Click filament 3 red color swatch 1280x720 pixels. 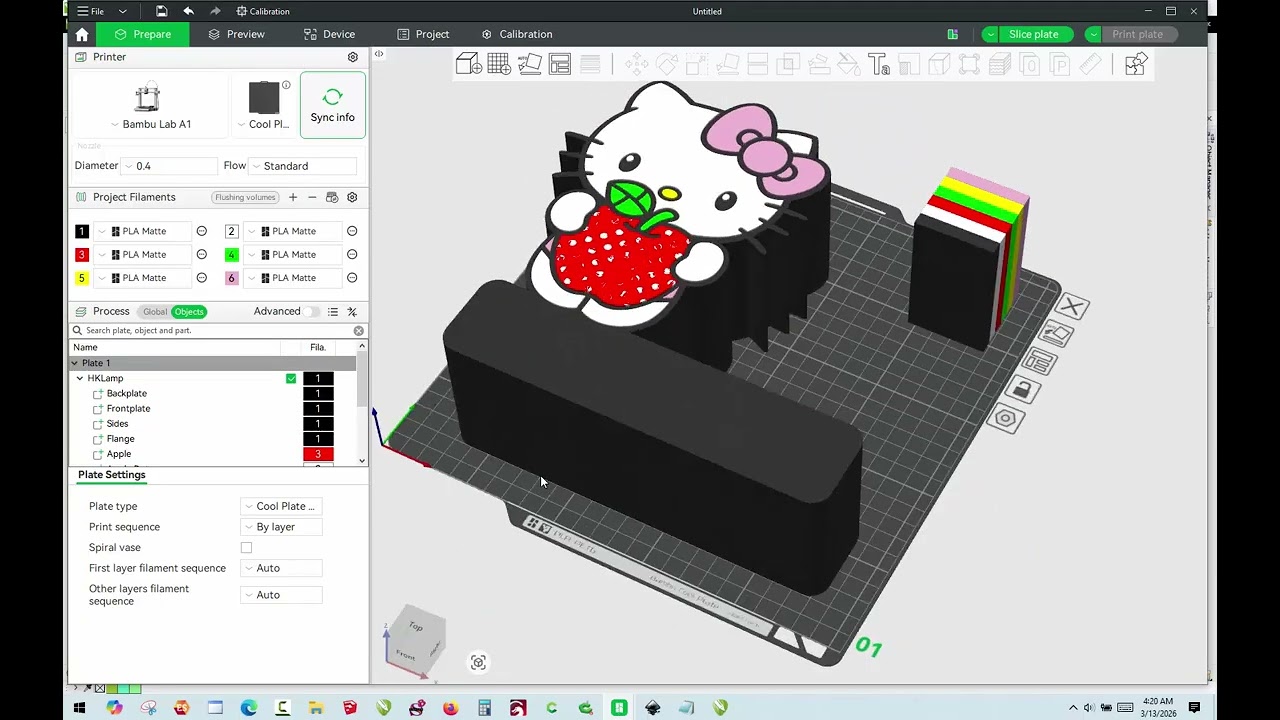(x=82, y=255)
